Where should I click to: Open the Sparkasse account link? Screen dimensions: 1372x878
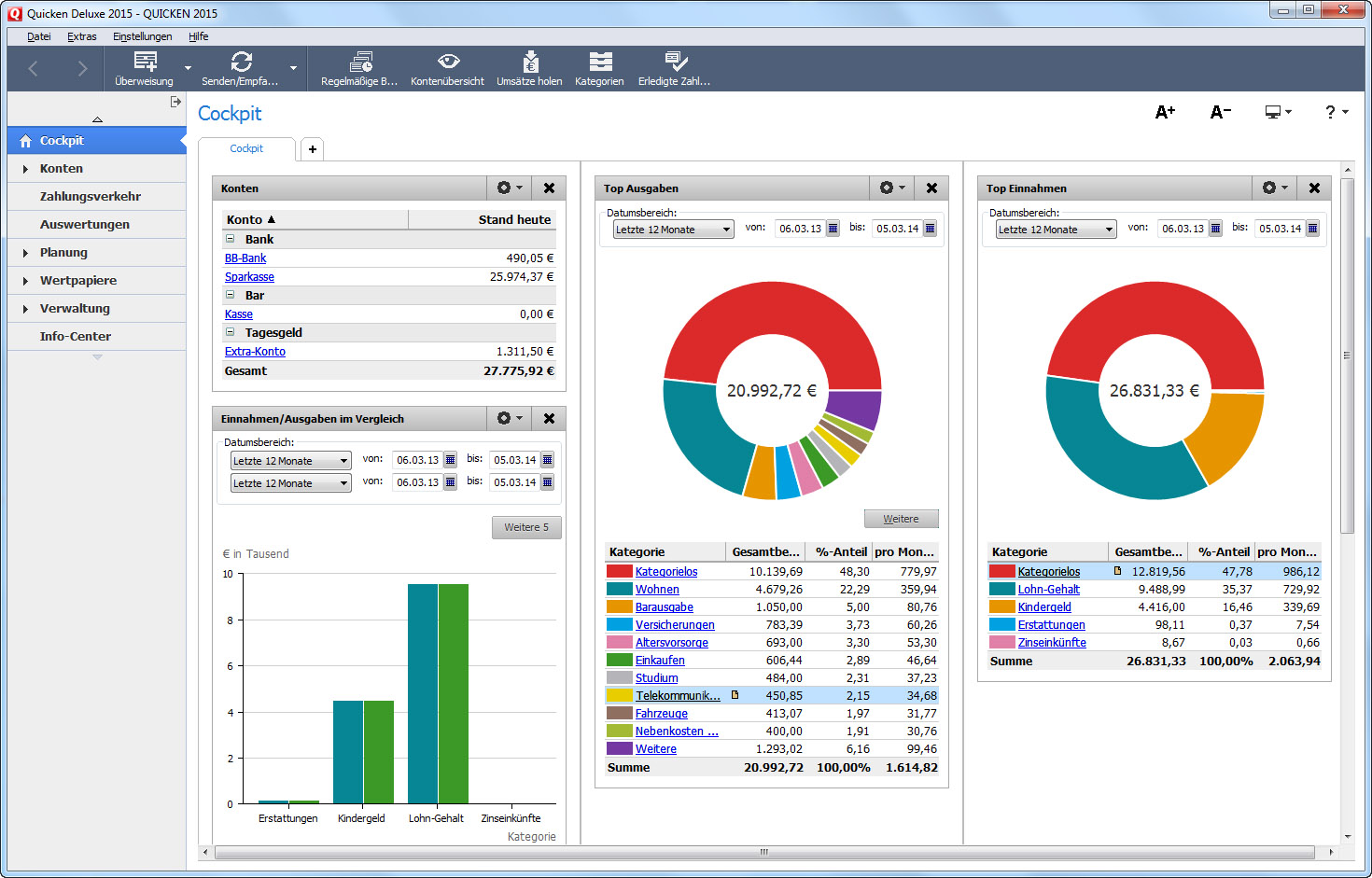[x=249, y=277]
